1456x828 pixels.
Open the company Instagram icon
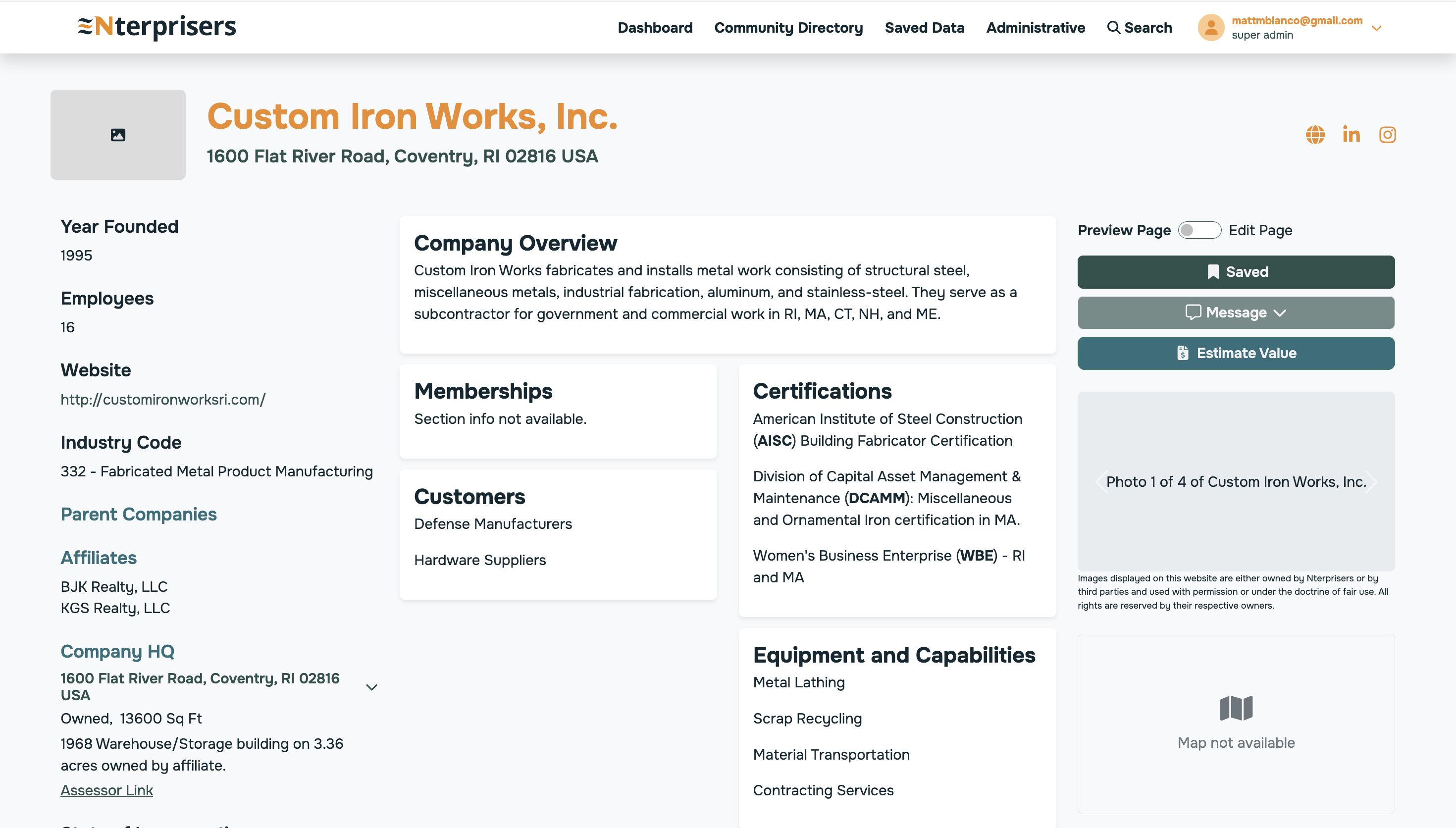coord(1387,135)
